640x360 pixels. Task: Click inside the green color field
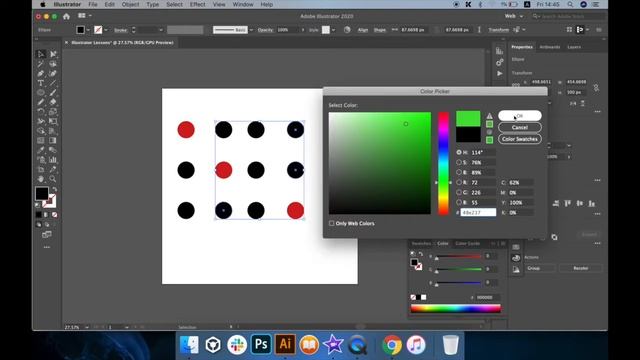(x=380, y=163)
